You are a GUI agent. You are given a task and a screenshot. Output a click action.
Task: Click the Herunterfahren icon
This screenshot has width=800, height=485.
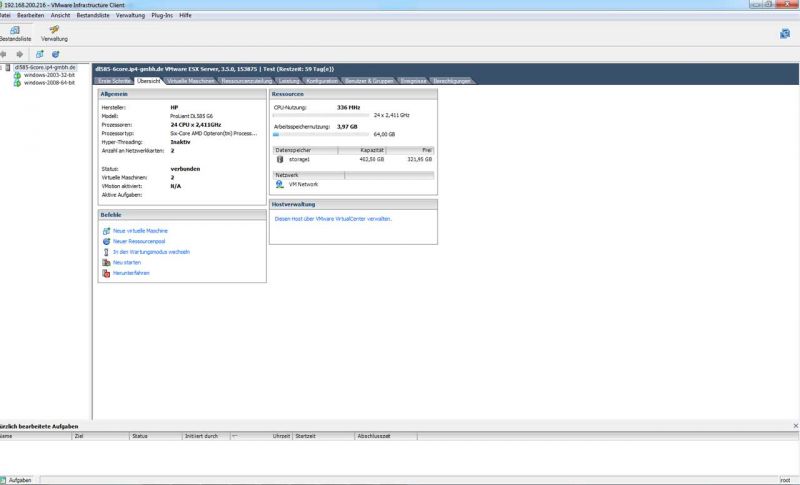coord(106,273)
